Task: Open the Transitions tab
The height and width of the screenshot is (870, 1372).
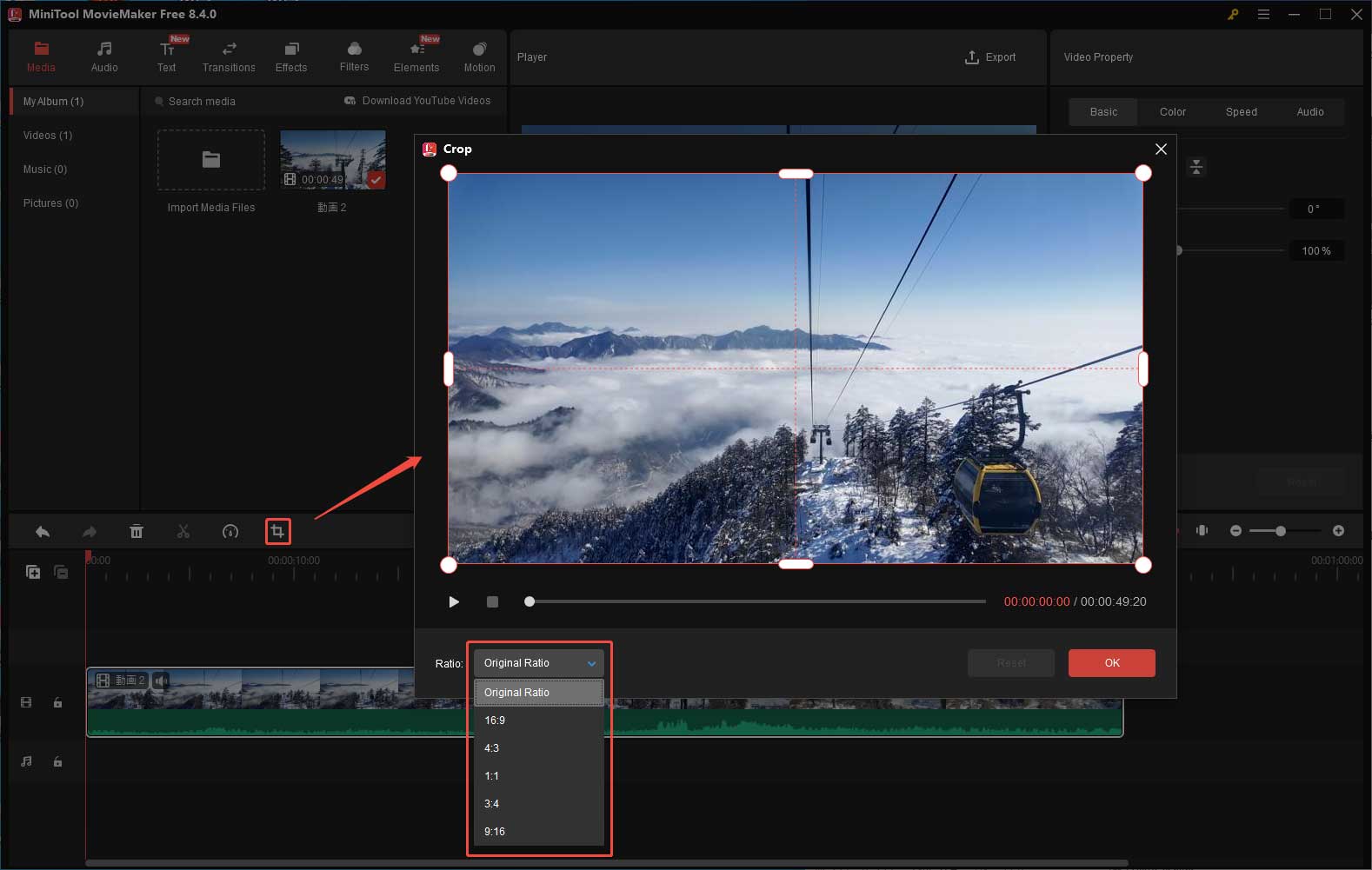Action: pos(229,56)
